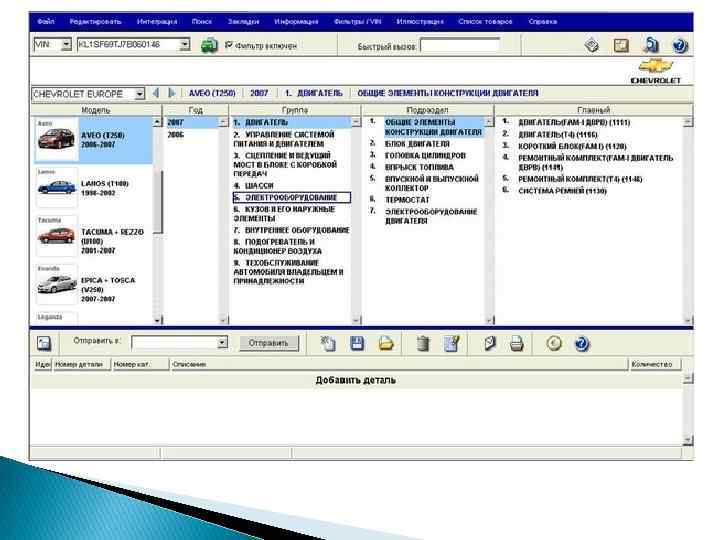
Task: Click the 2007 breadcrumb link
Action: (x=259, y=93)
